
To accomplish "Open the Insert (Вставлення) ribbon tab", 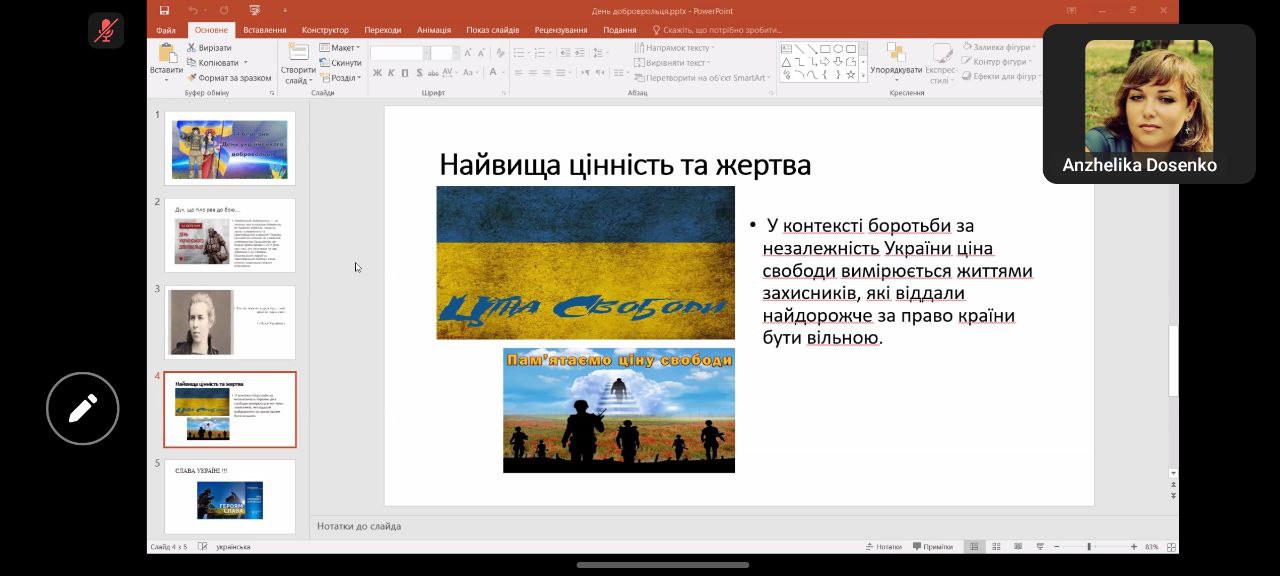I will pos(264,30).
